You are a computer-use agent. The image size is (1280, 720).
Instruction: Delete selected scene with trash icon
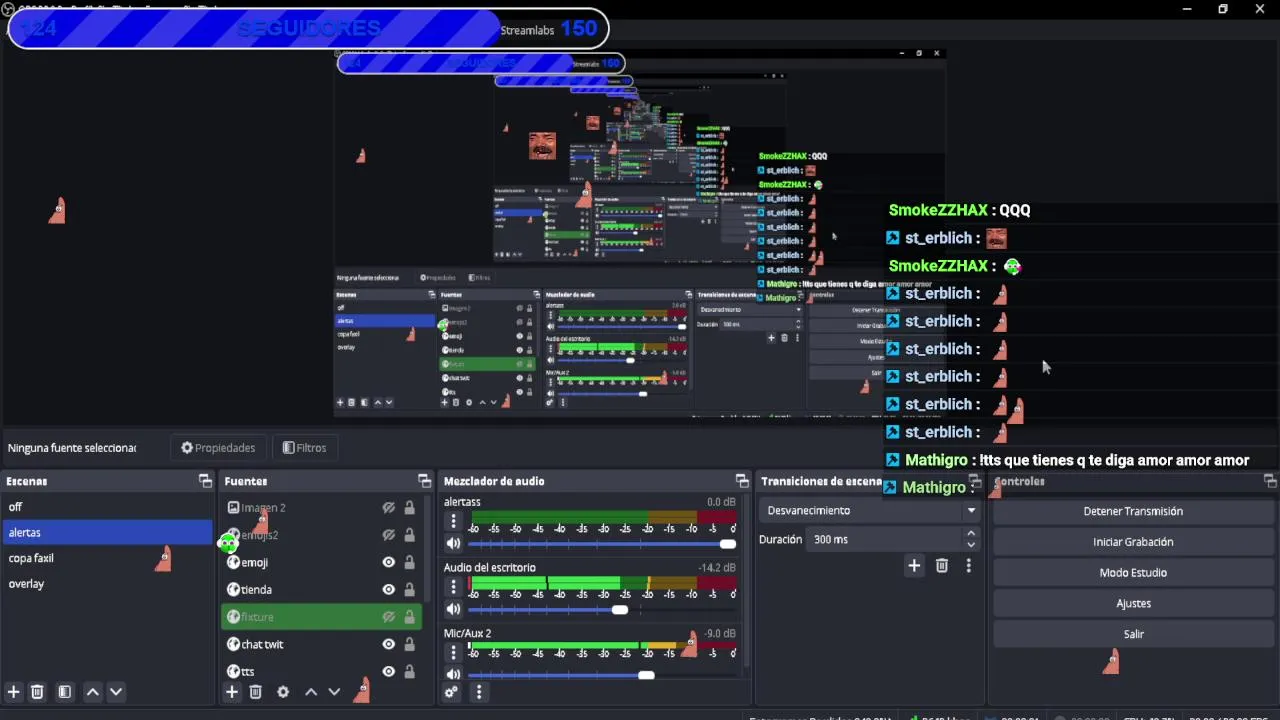[x=37, y=691]
